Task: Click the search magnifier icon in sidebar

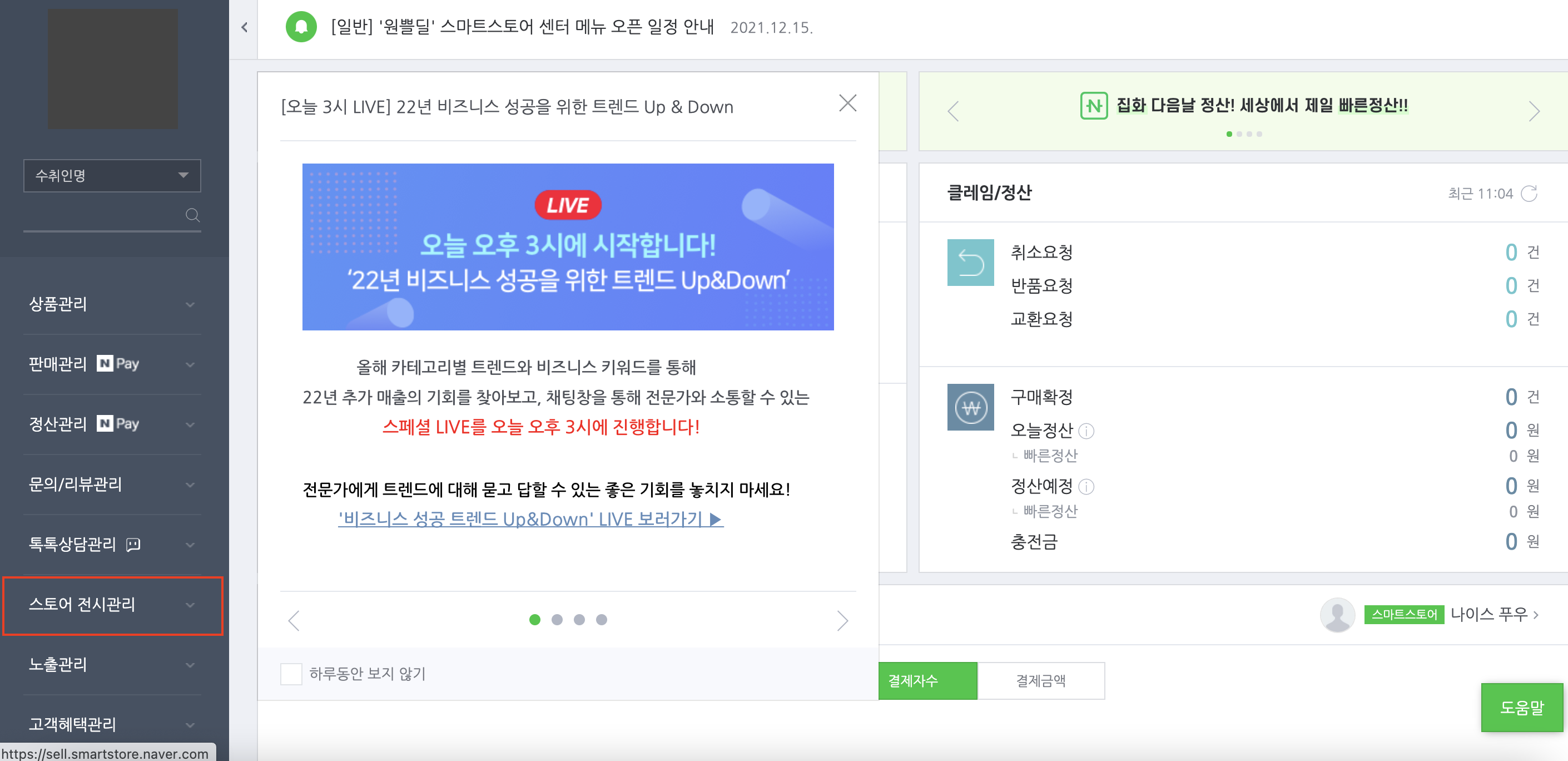Action: click(x=192, y=215)
